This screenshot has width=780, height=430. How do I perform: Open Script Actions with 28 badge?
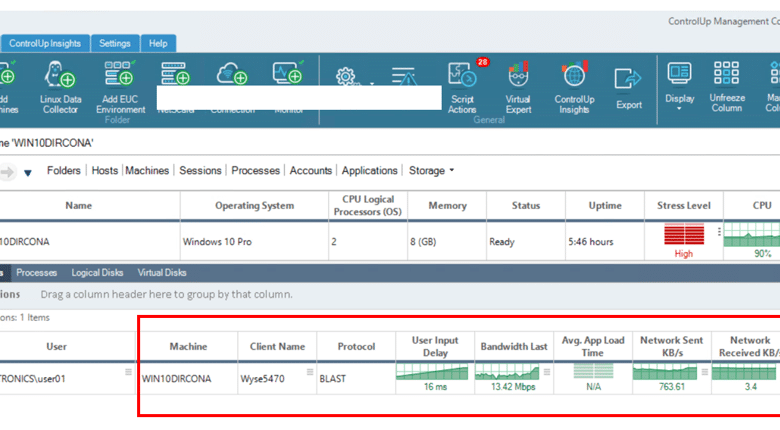click(462, 87)
